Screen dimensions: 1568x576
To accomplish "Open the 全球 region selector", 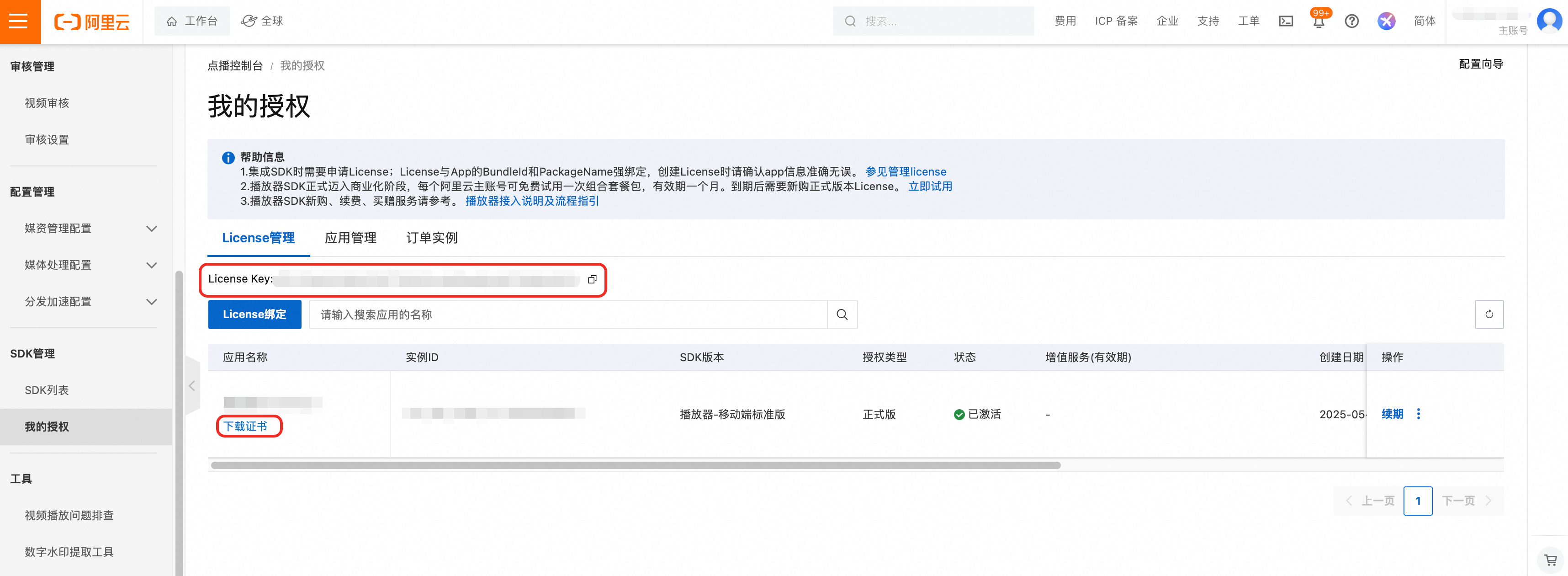I will point(262,21).
